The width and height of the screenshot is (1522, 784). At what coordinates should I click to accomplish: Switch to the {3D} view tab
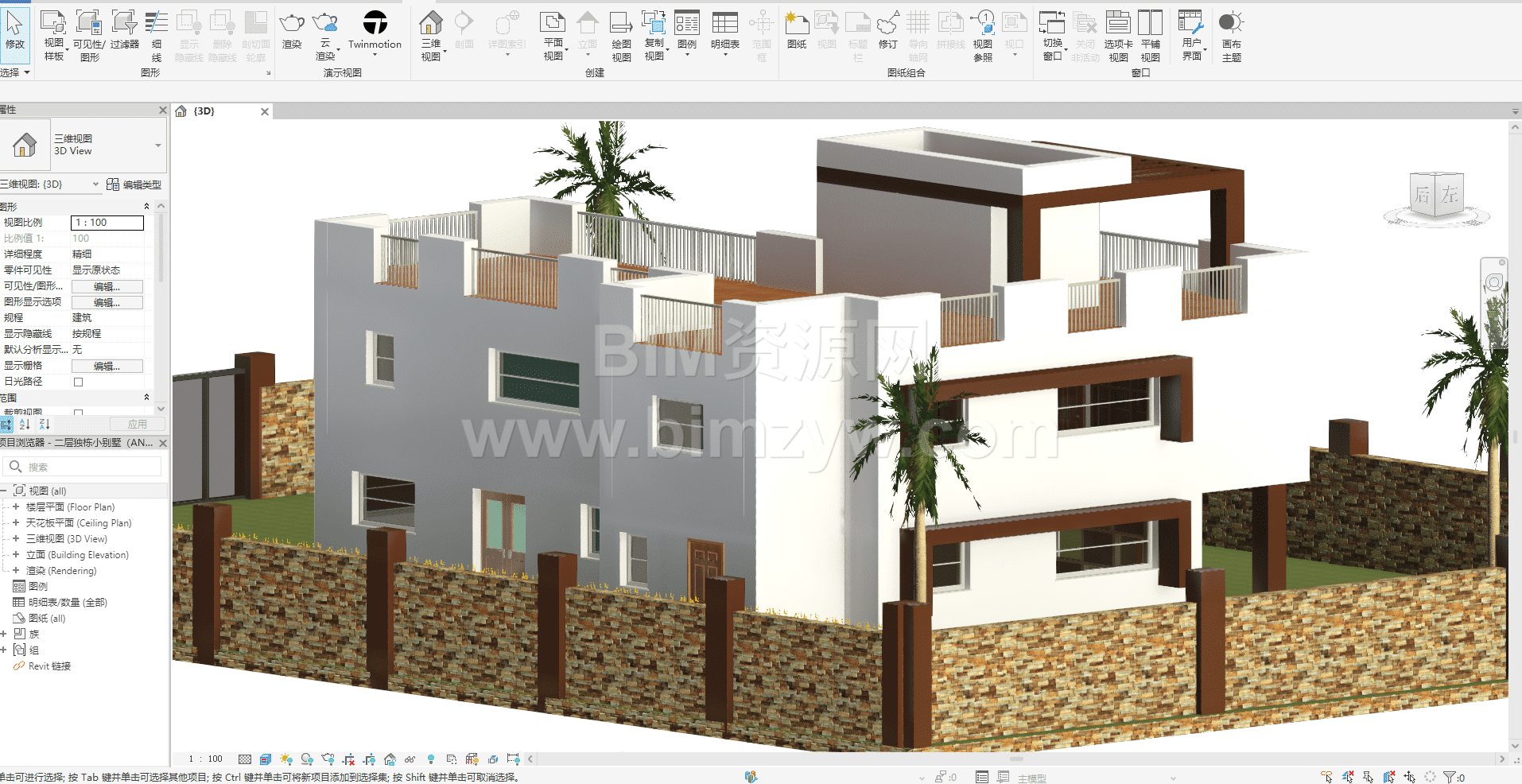point(204,111)
